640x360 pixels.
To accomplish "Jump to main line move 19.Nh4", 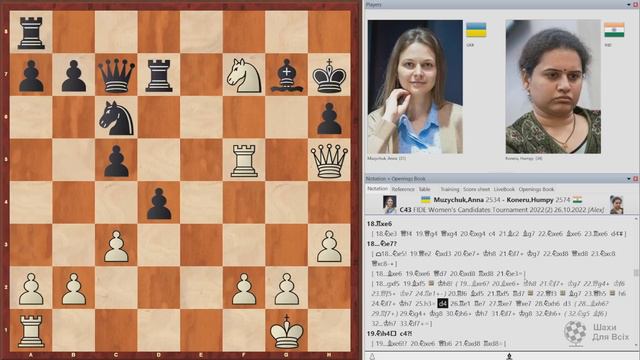I will coord(381,333).
